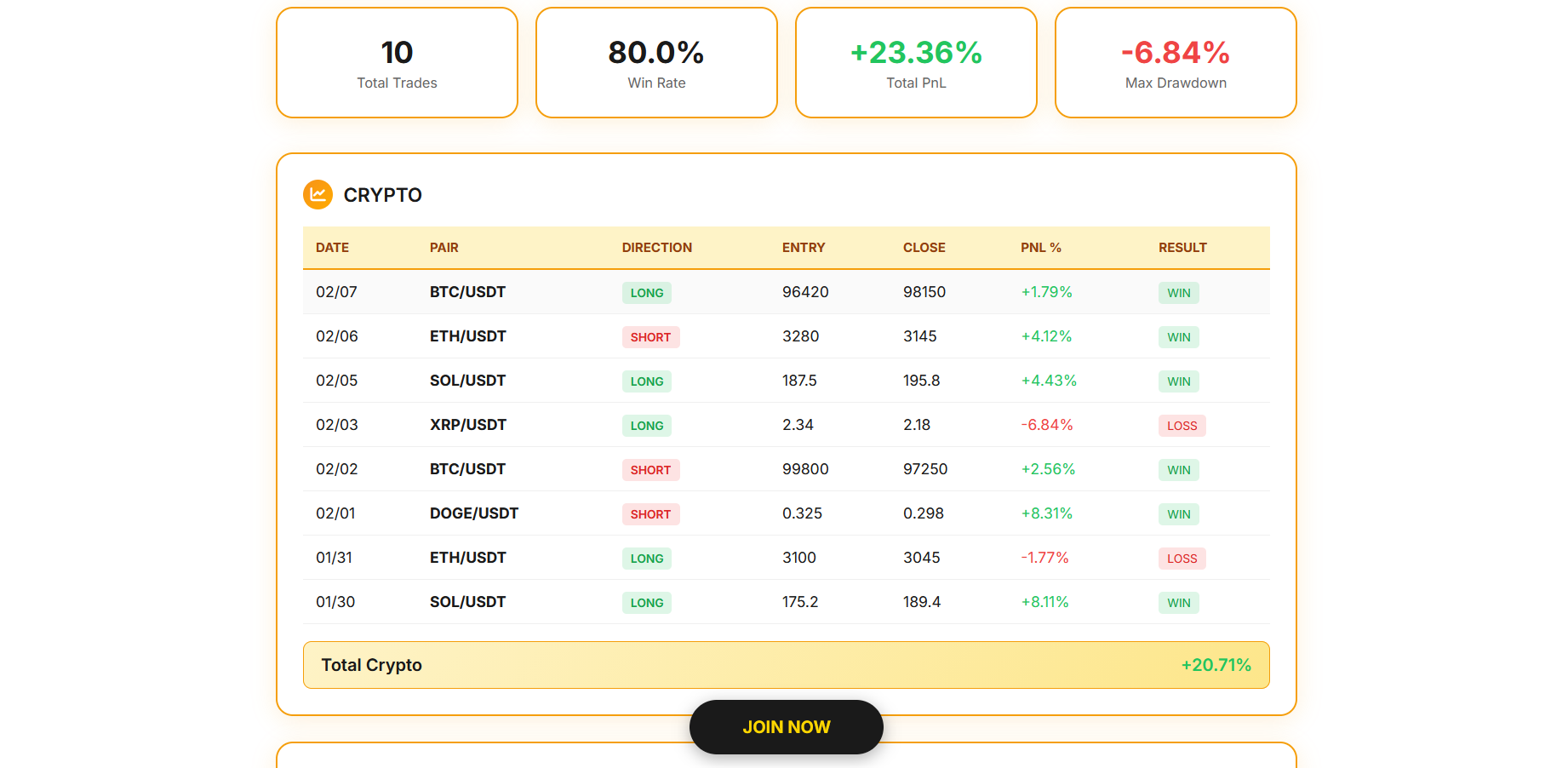This screenshot has height=768, width=1568.
Task: Click the SHORT badge on DOGE/USDT trade
Action: tap(650, 513)
